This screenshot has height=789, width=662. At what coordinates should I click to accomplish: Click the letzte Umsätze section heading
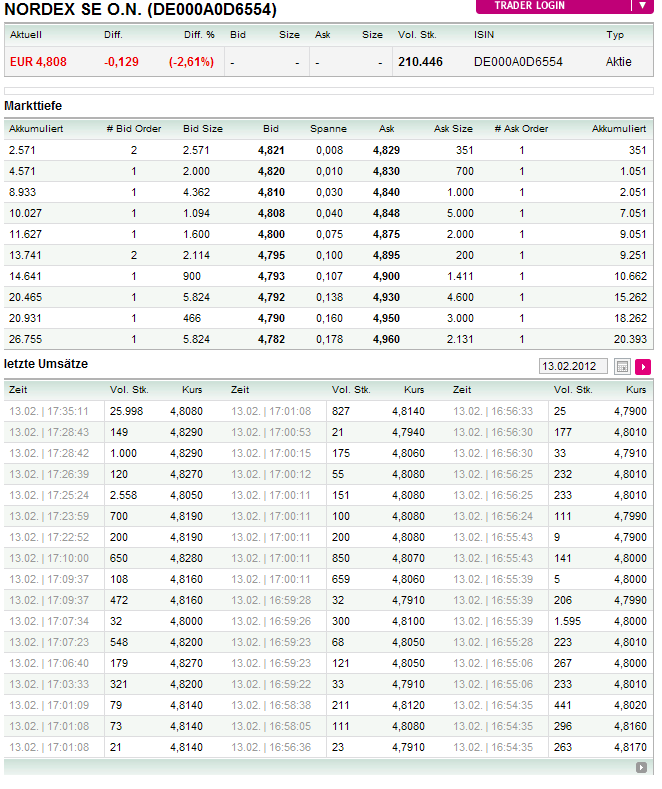[x=46, y=364]
